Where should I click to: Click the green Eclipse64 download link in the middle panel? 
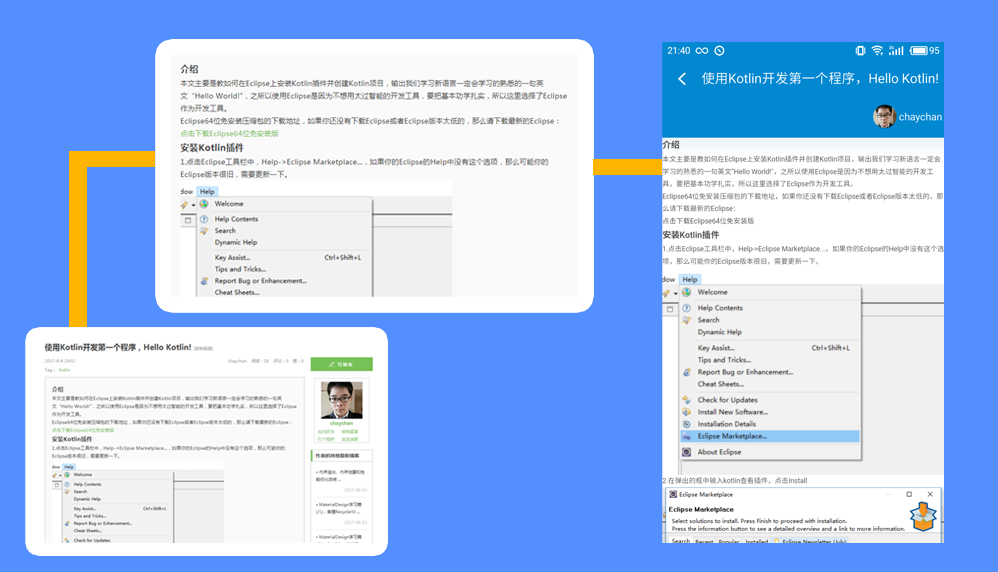pyautogui.click(x=229, y=134)
